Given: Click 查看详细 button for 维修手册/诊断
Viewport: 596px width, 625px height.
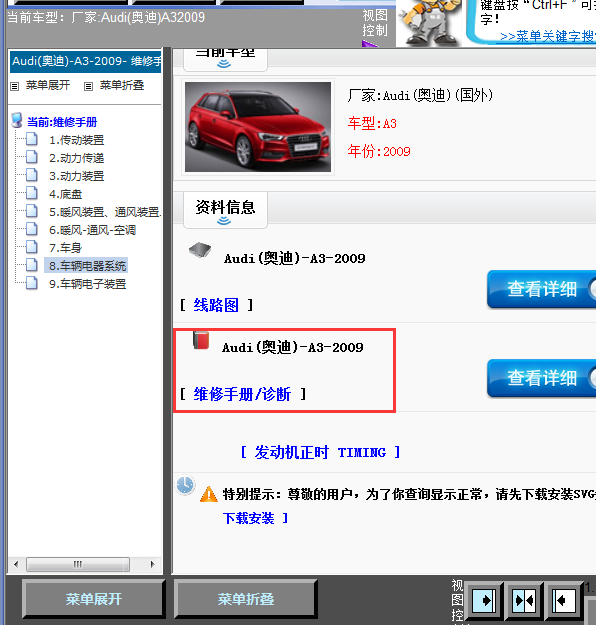Looking at the screenshot, I should (541, 378).
